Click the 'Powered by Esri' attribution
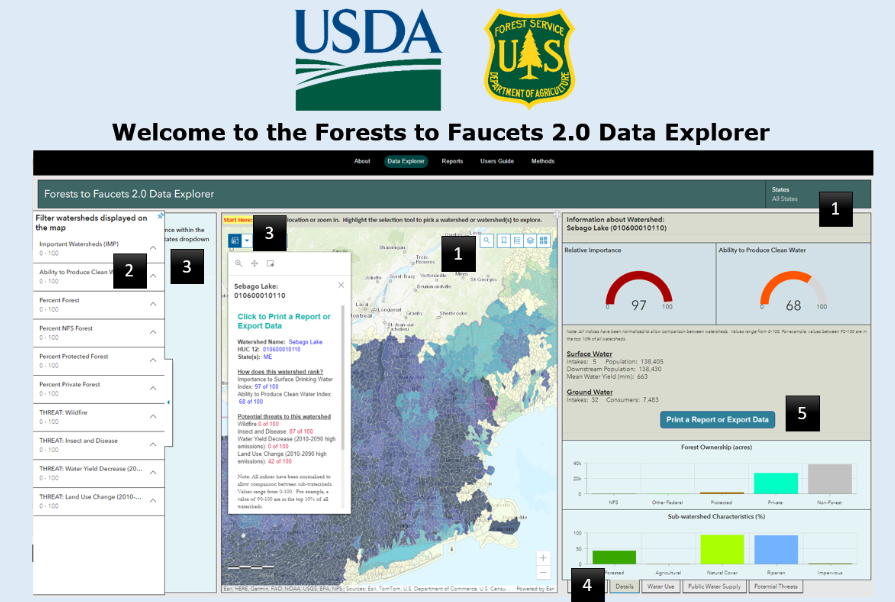 point(535,588)
